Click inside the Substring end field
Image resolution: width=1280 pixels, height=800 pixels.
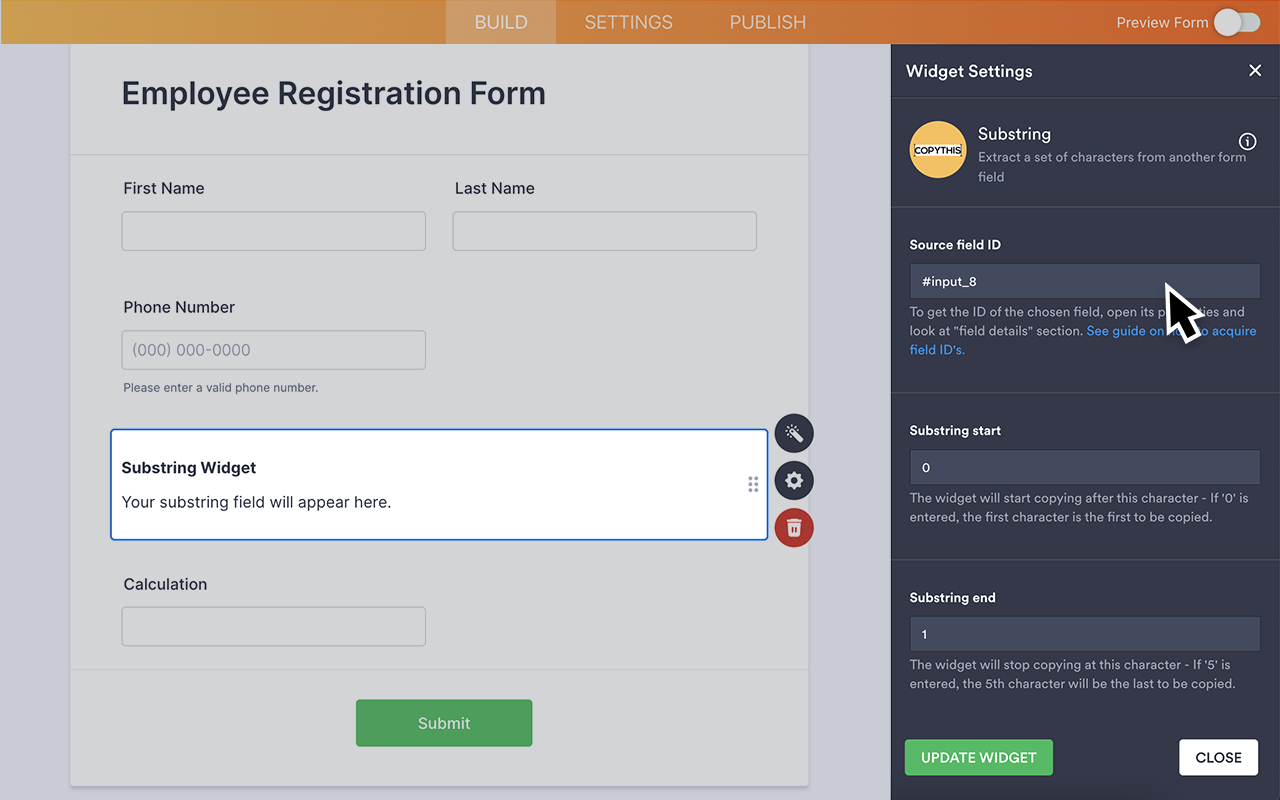click(x=1084, y=634)
